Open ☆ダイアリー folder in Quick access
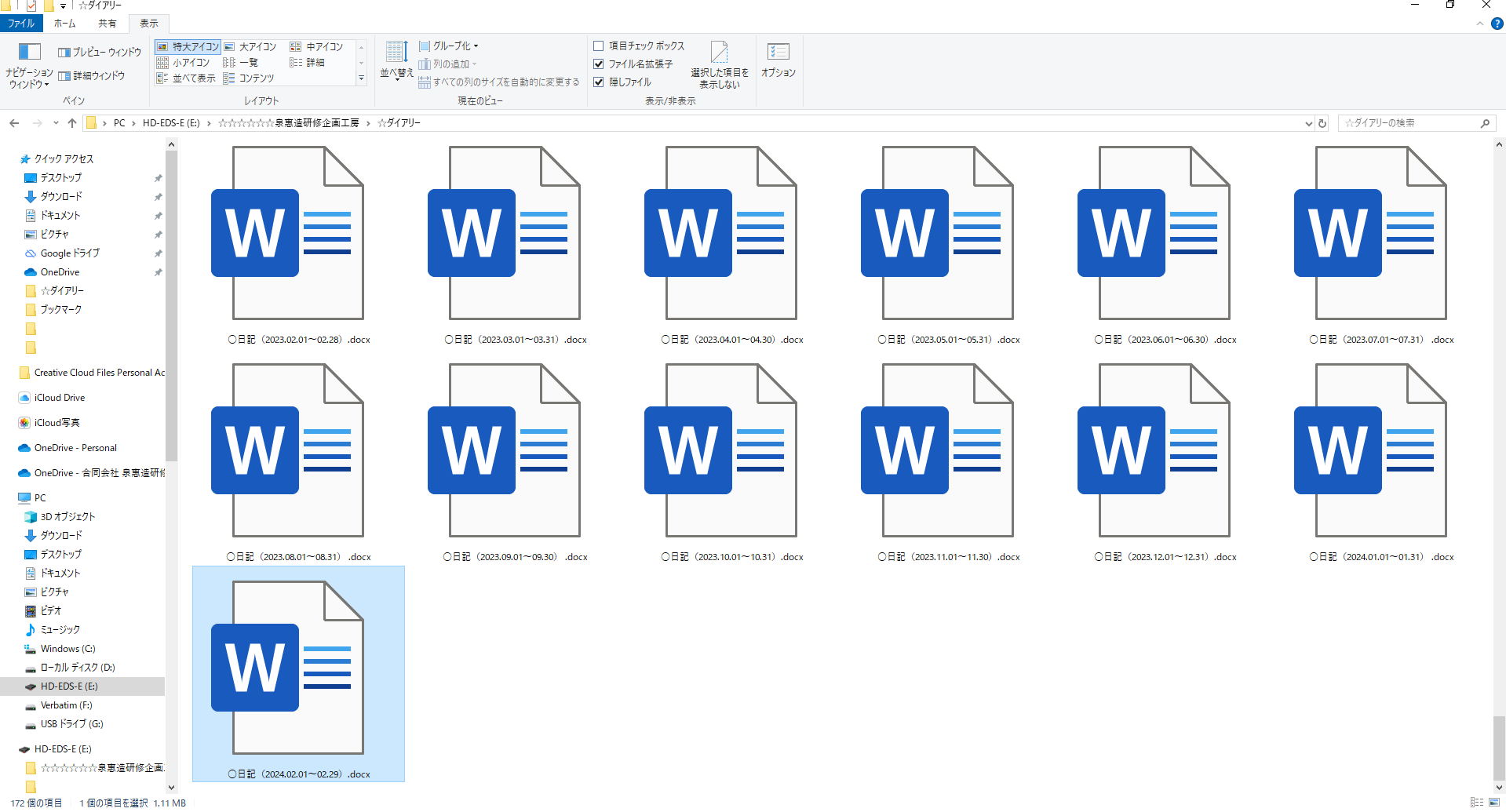The width and height of the screenshot is (1506, 812). (x=62, y=291)
